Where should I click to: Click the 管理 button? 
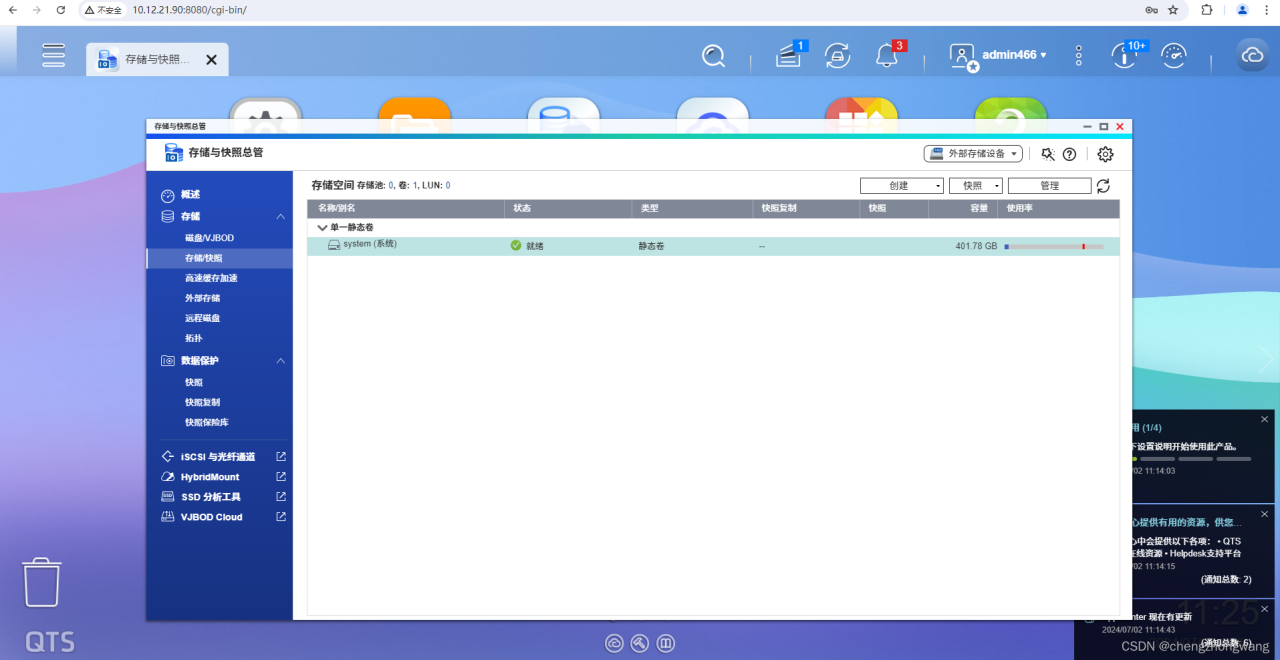pos(1049,186)
